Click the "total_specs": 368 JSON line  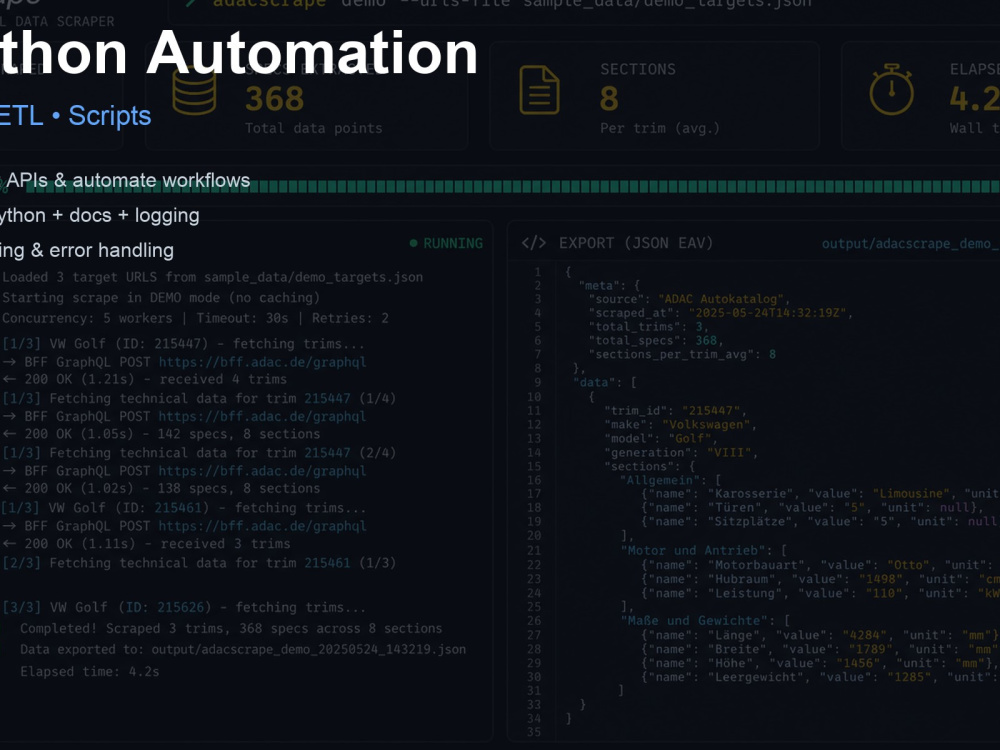click(656, 341)
